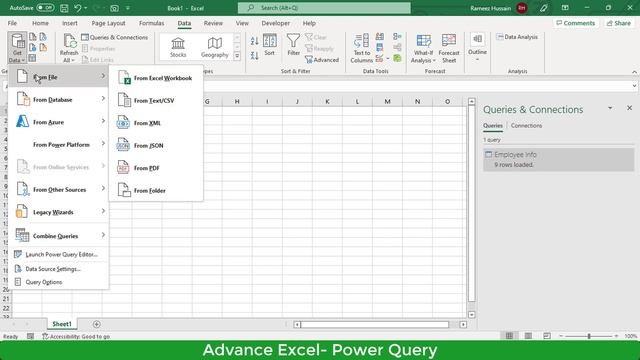Open the Outline dropdown

pos(477,47)
